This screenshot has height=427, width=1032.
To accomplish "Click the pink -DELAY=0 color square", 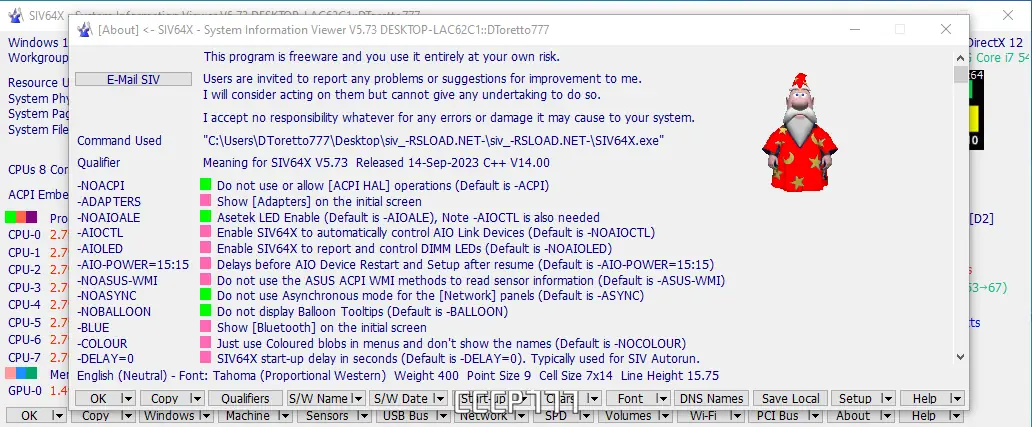I will coord(205,359).
